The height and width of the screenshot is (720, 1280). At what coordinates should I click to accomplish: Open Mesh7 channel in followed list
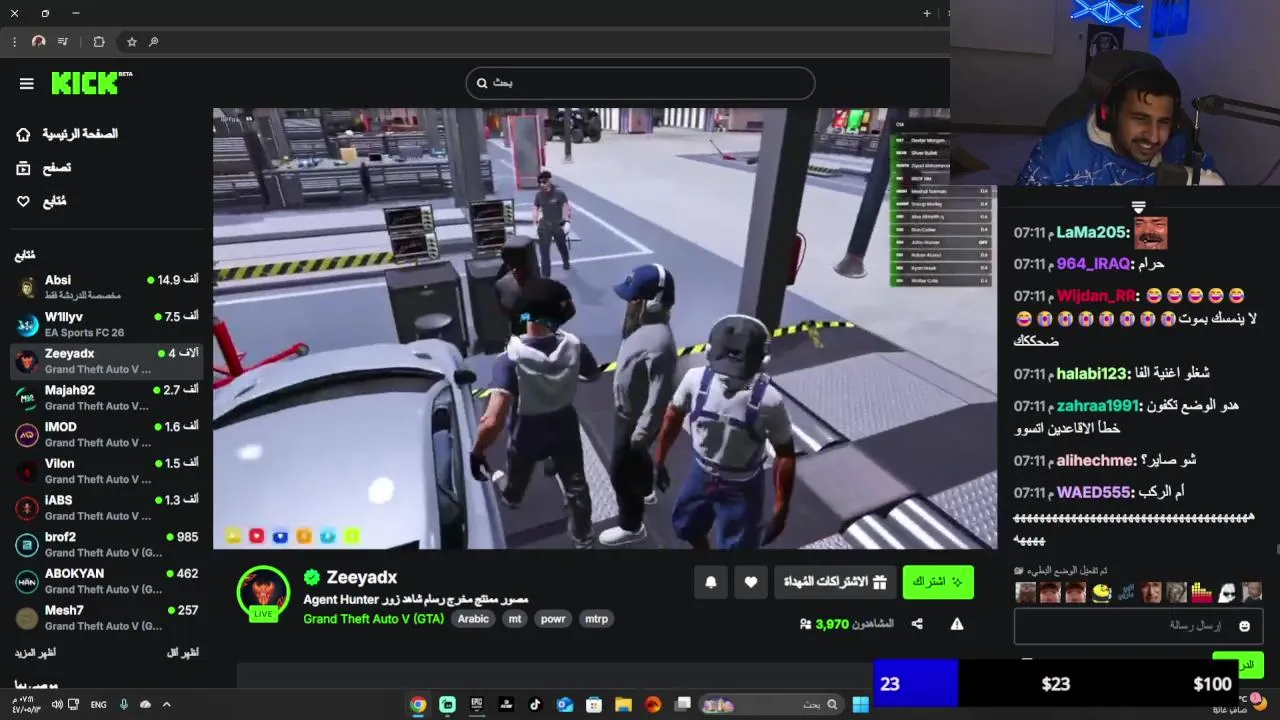coord(106,617)
